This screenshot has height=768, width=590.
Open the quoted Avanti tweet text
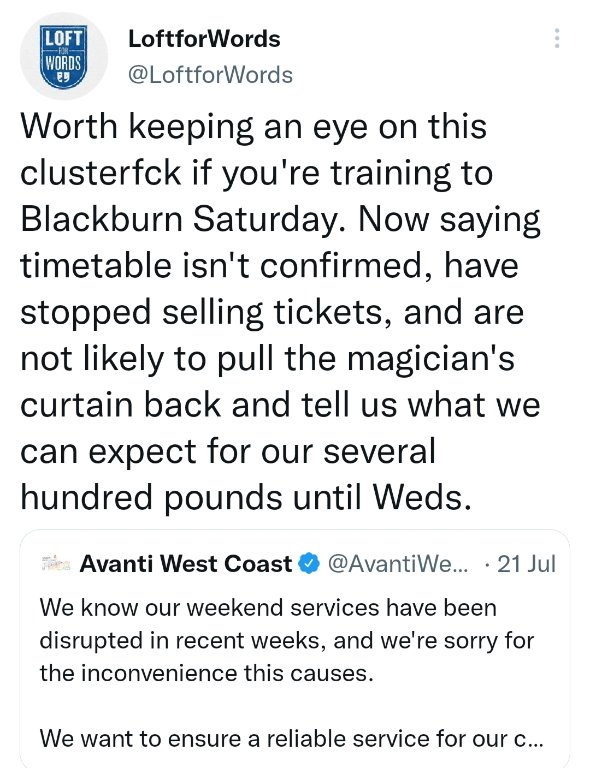tap(291, 673)
